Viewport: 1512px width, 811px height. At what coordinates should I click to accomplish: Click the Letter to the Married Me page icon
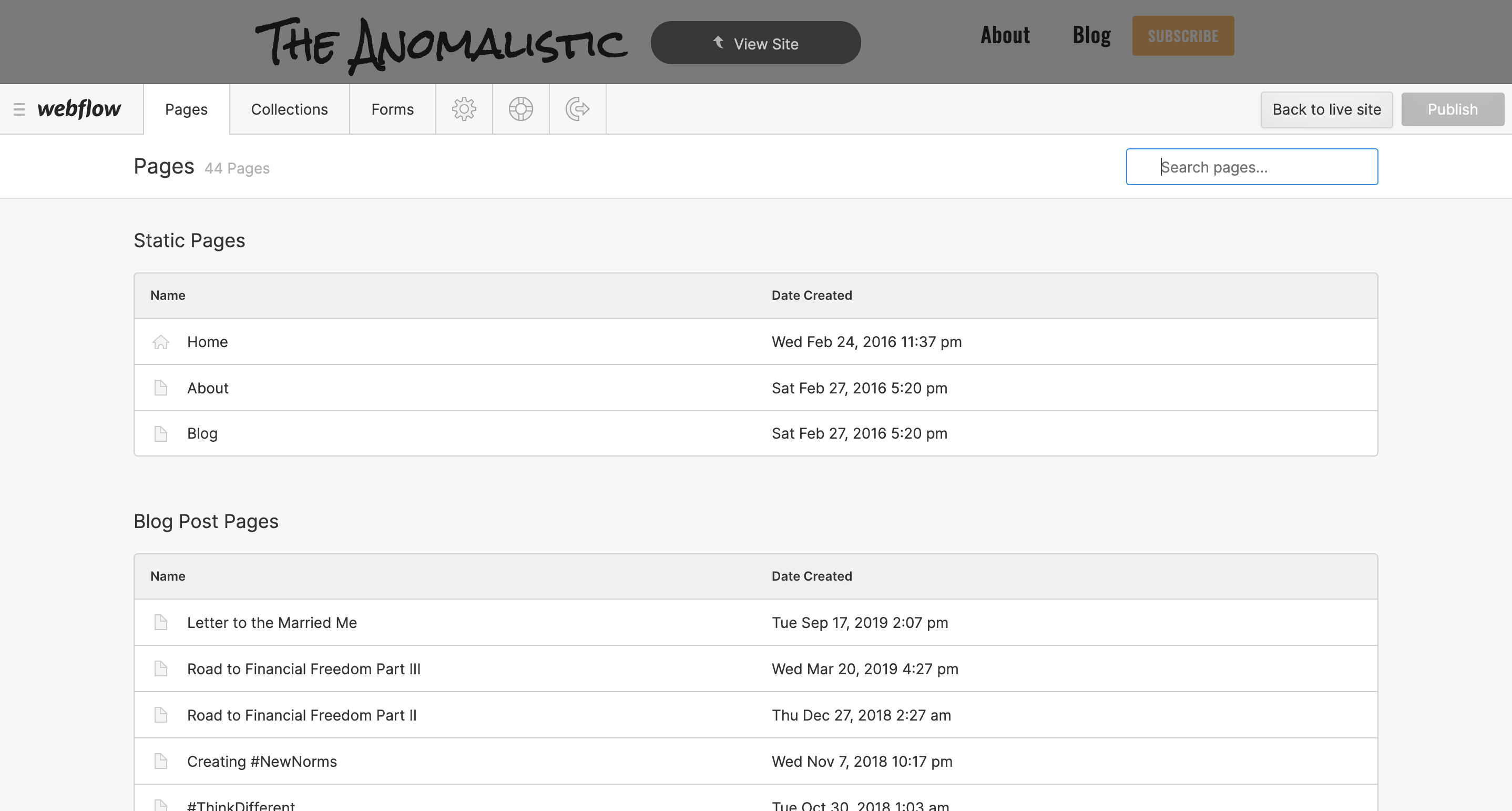[x=161, y=623]
